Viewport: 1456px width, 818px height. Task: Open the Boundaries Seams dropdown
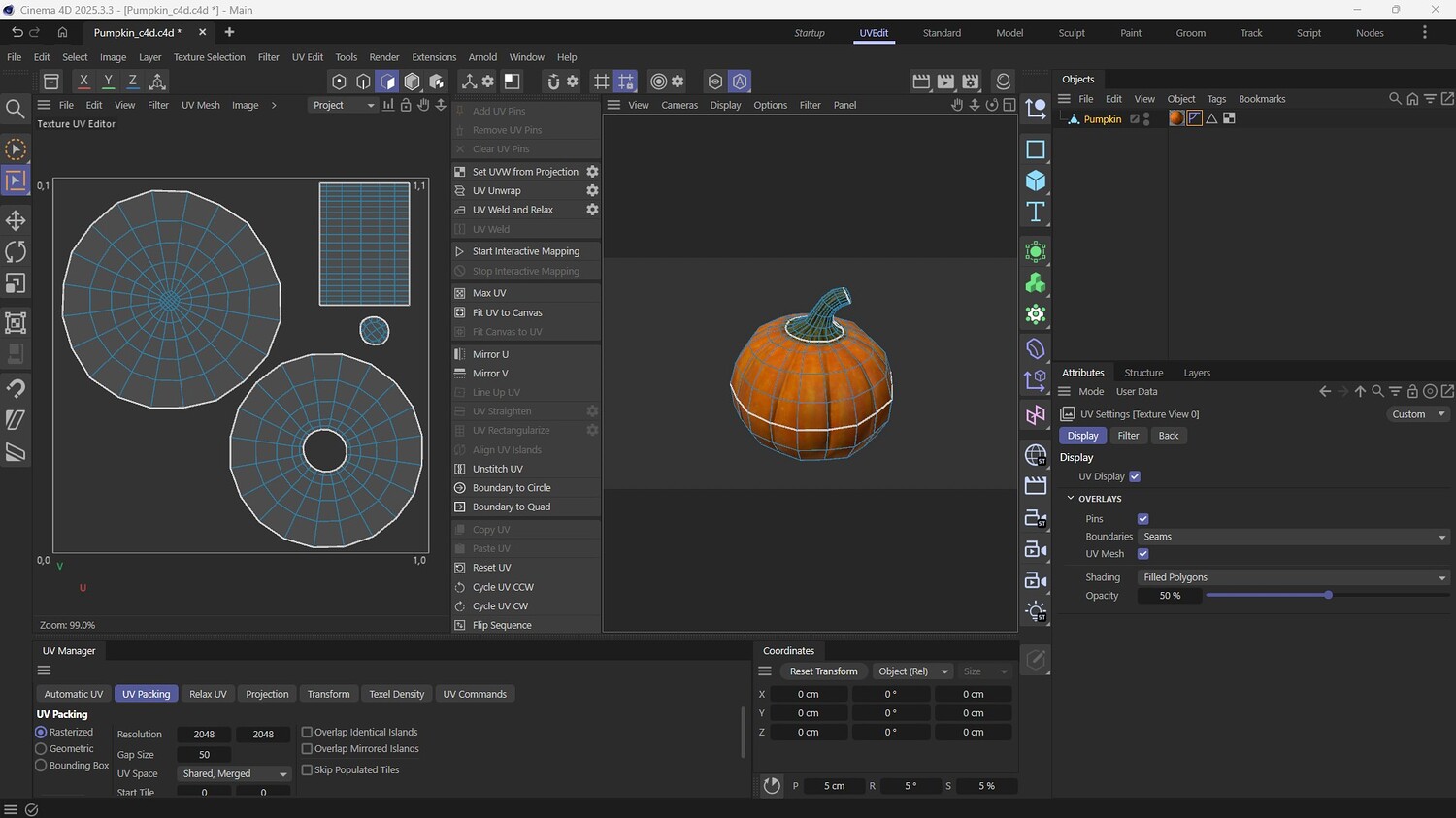pyautogui.click(x=1294, y=537)
